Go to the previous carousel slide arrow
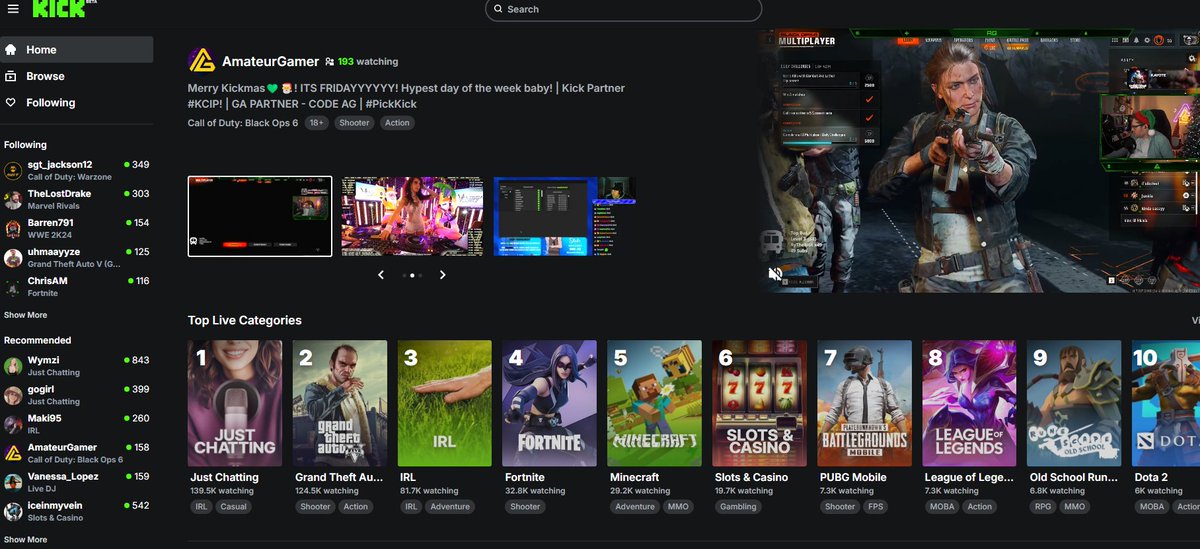The height and width of the screenshot is (549, 1200). point(381,275)
